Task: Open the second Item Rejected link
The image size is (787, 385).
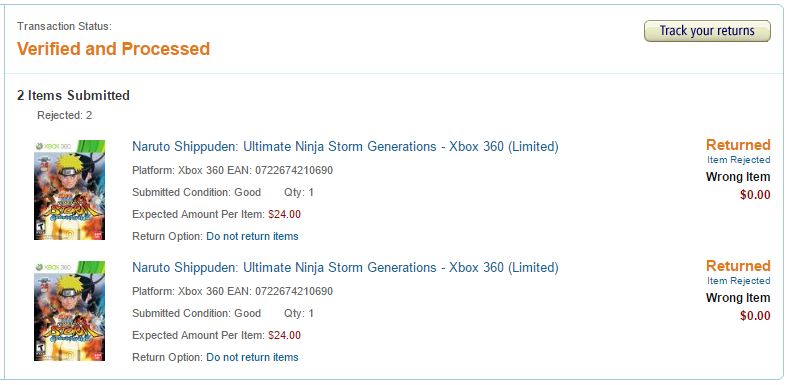Action: tap(738, 281)
